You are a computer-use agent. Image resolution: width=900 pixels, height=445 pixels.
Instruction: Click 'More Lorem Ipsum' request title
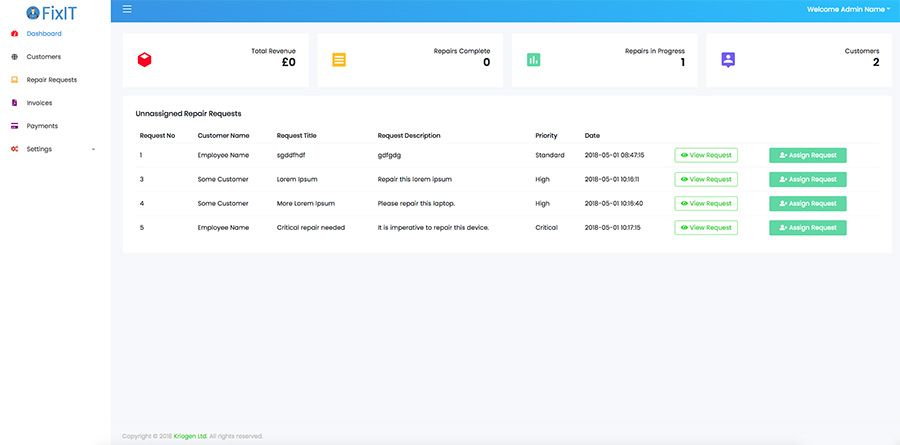click(x=305, y=203)
